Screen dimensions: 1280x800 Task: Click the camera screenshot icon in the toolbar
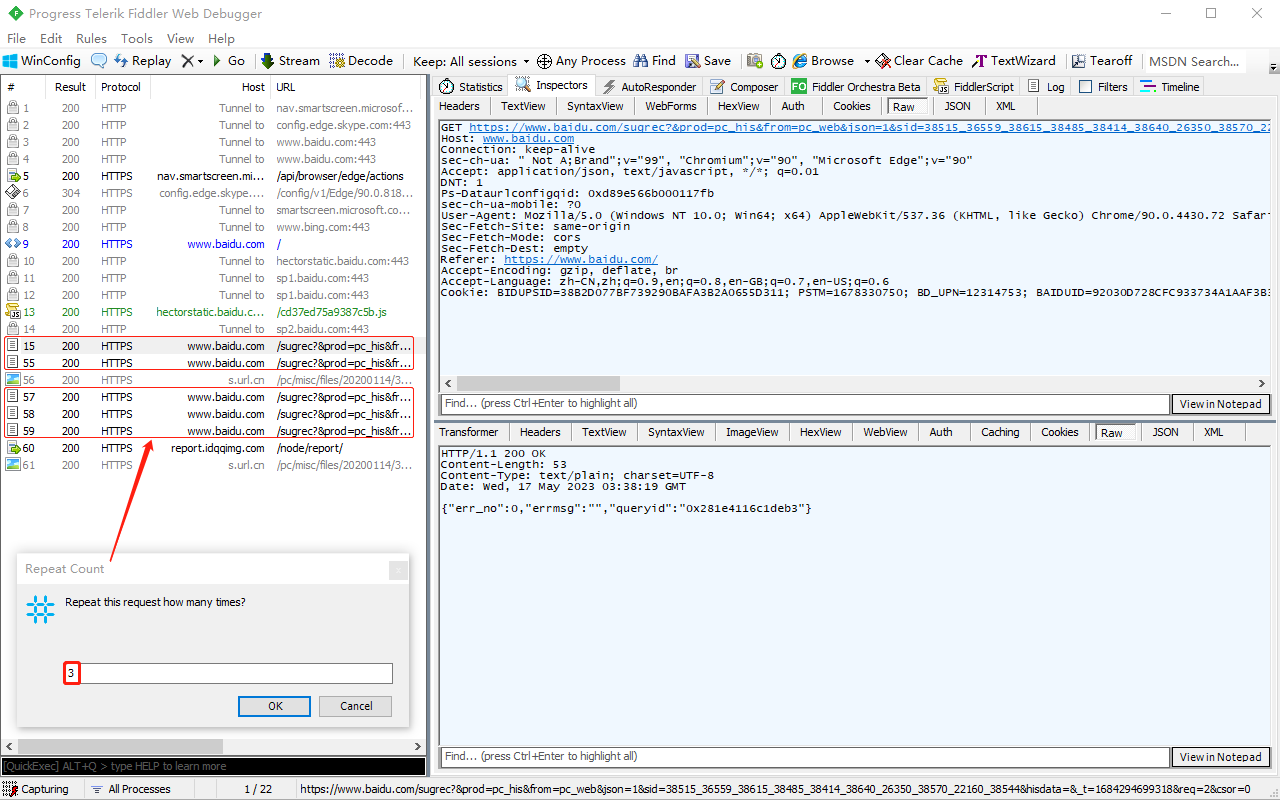pos(755,61)
